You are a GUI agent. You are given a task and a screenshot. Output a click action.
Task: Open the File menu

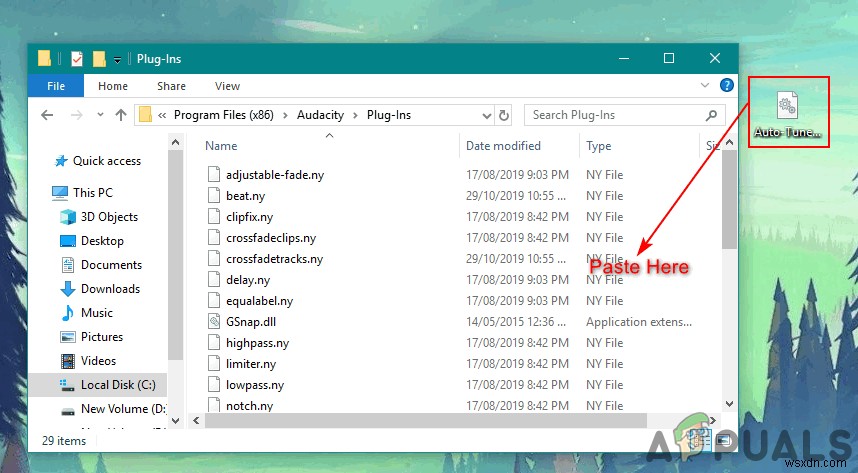pyautogui.click(x=56, y=86)
